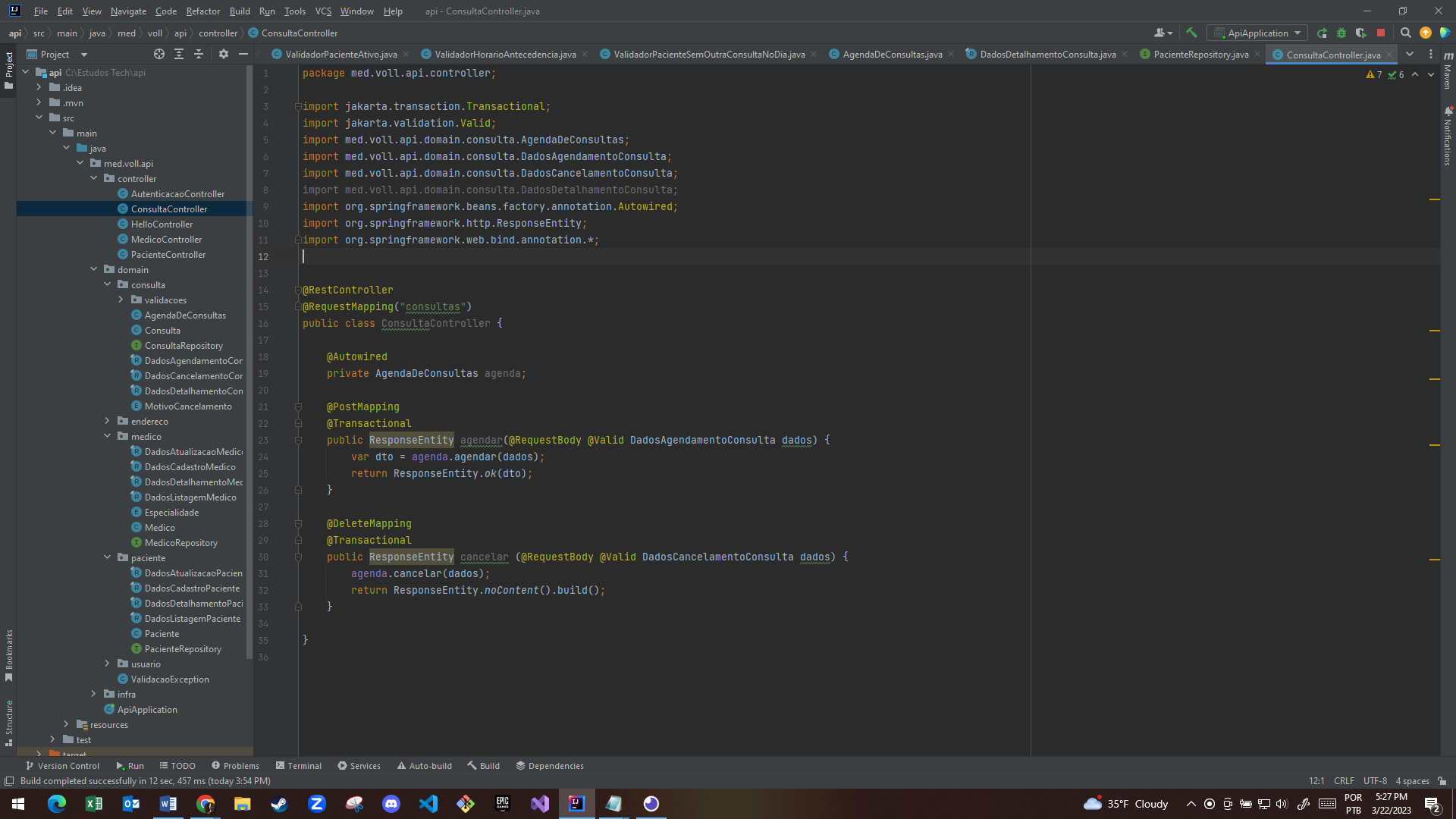Click the IDE updates orange arrow icon
1456x819 pixels.
point(1426,33)
